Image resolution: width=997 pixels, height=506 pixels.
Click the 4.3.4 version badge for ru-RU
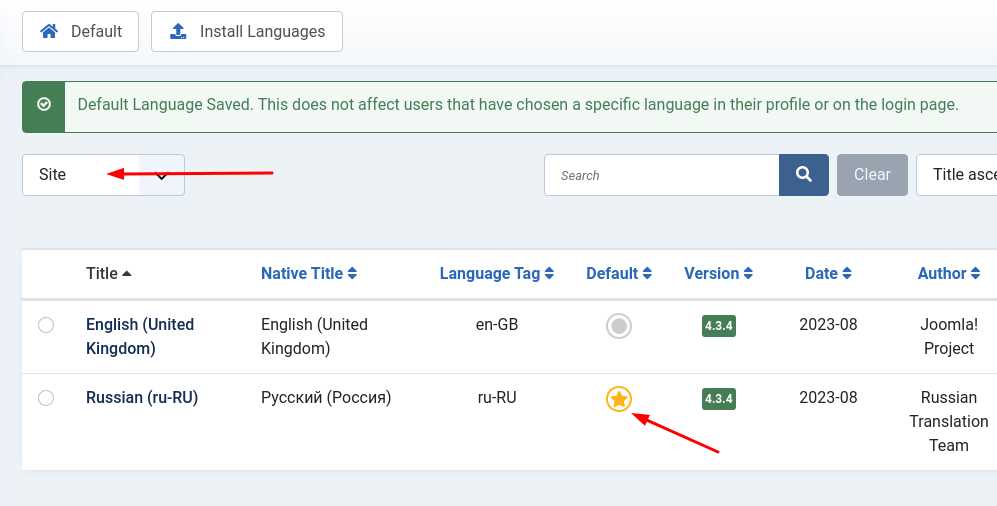[719, 399]
